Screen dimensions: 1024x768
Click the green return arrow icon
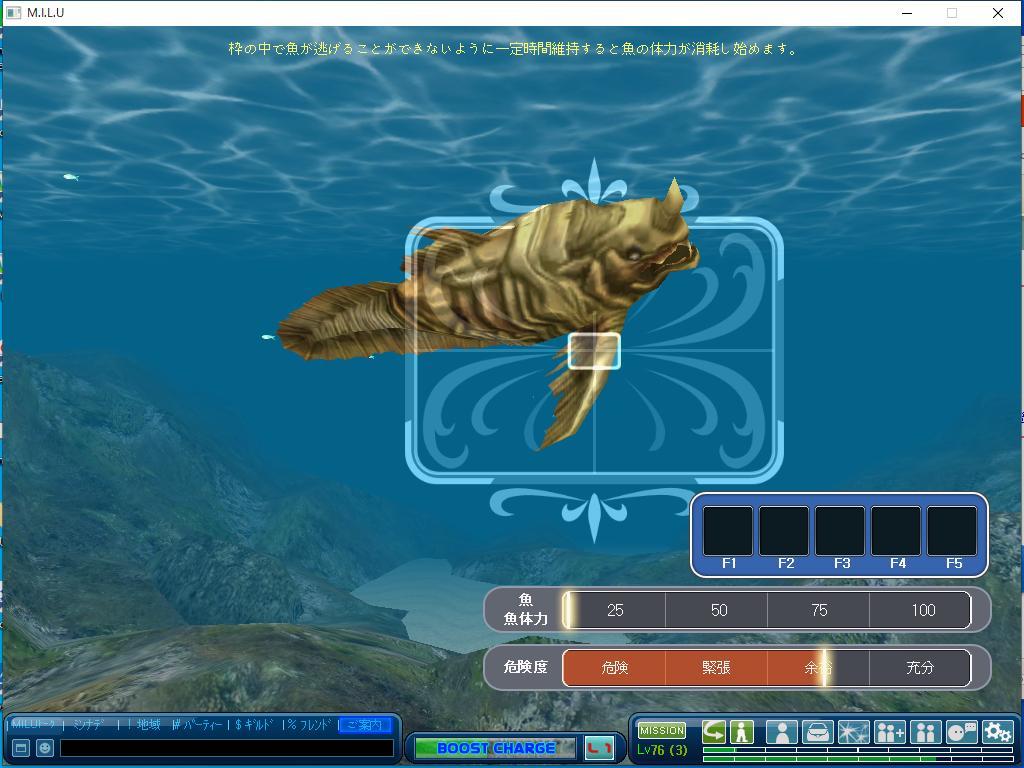tap(713, 732)
